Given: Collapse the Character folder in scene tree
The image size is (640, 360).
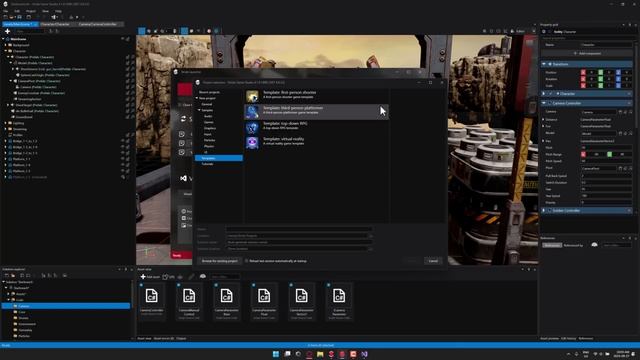Looking at the screenshot, I should [x=6, y=51].
